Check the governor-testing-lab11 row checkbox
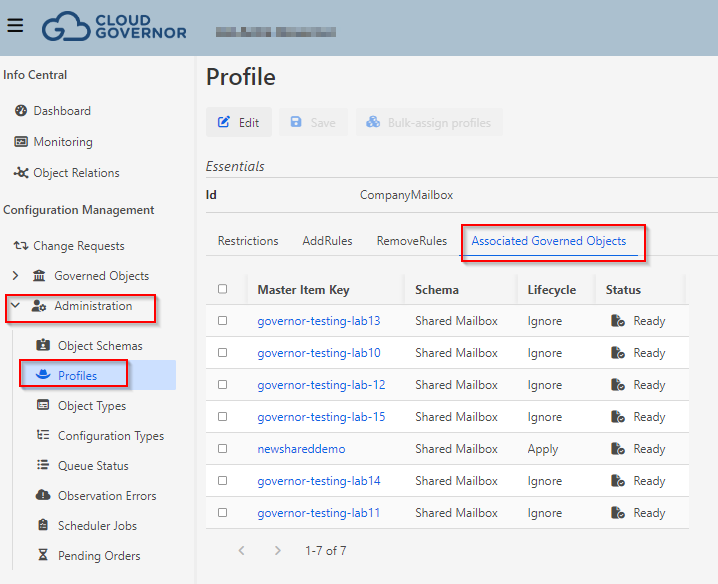 tap(223, 513)
